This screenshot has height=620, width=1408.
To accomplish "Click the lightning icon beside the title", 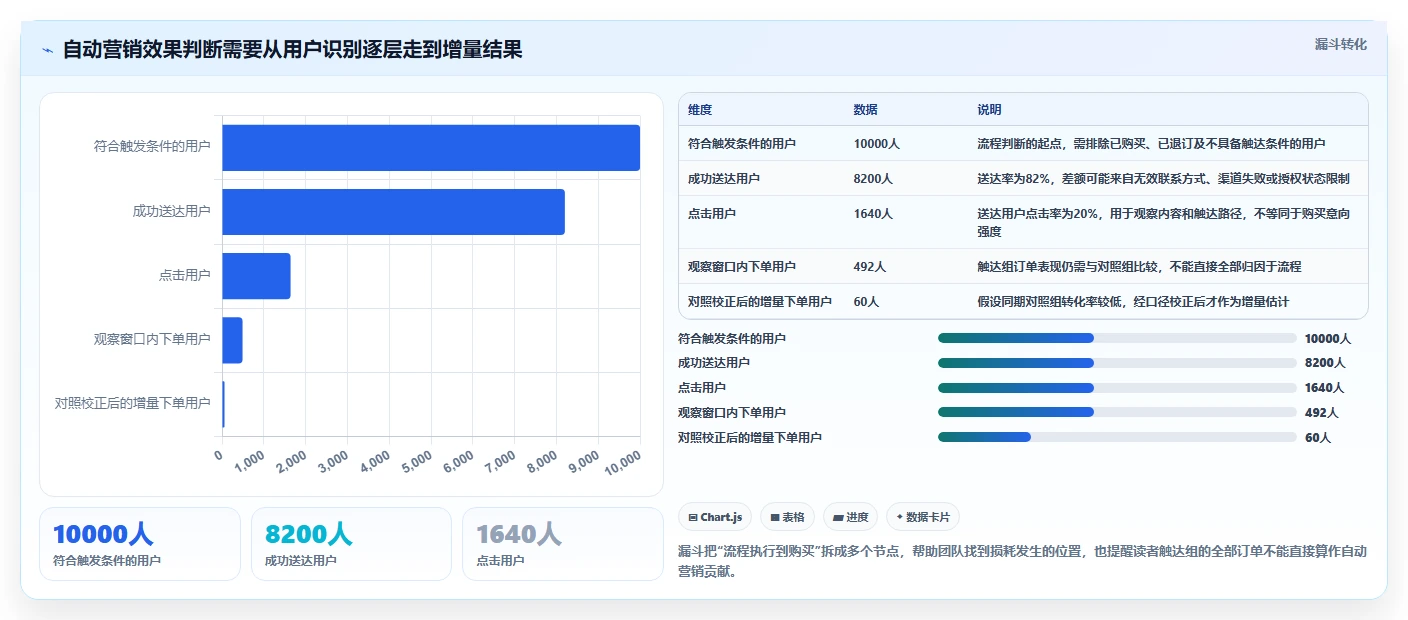I will [47, 50].
